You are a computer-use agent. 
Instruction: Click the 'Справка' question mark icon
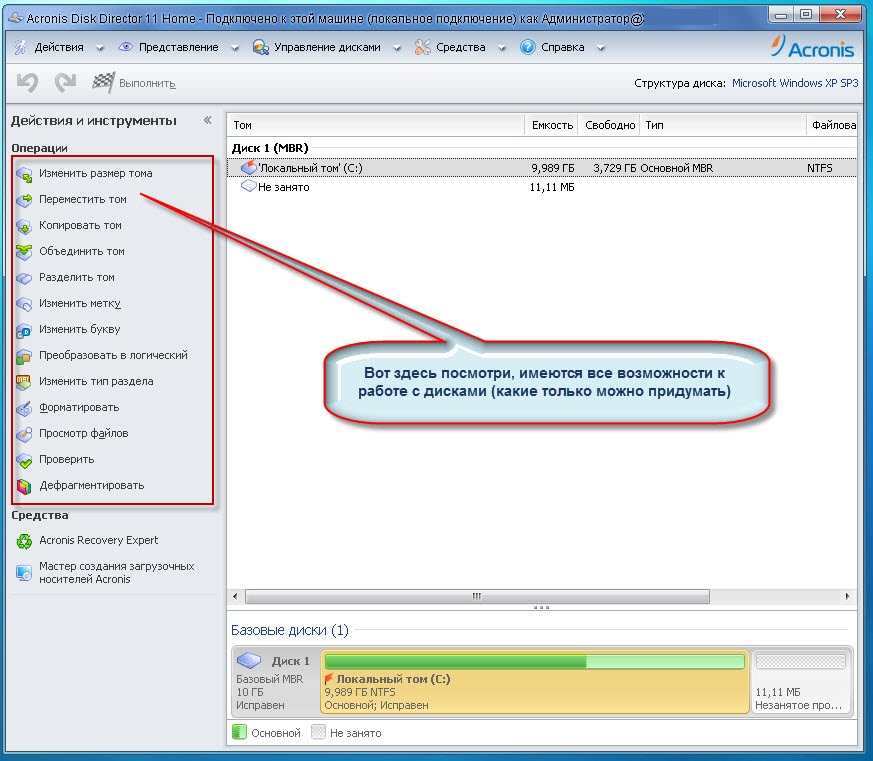tap(527, 47)
